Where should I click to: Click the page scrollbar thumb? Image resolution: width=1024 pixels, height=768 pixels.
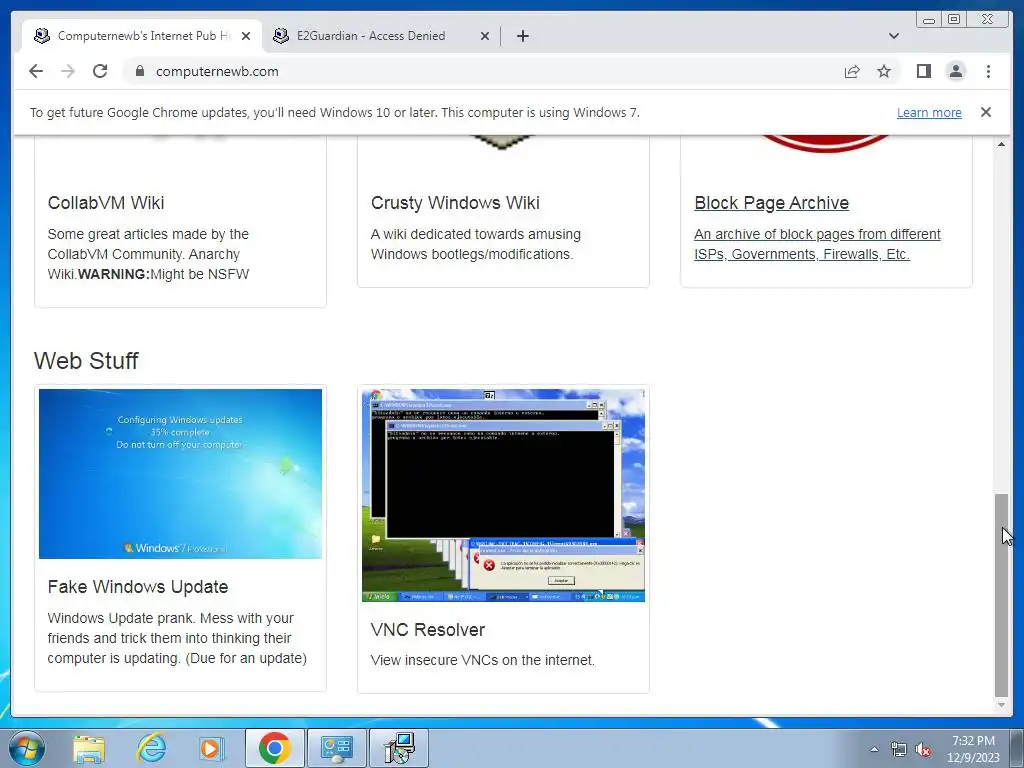pyautogui.click(x=1001, y=596)
